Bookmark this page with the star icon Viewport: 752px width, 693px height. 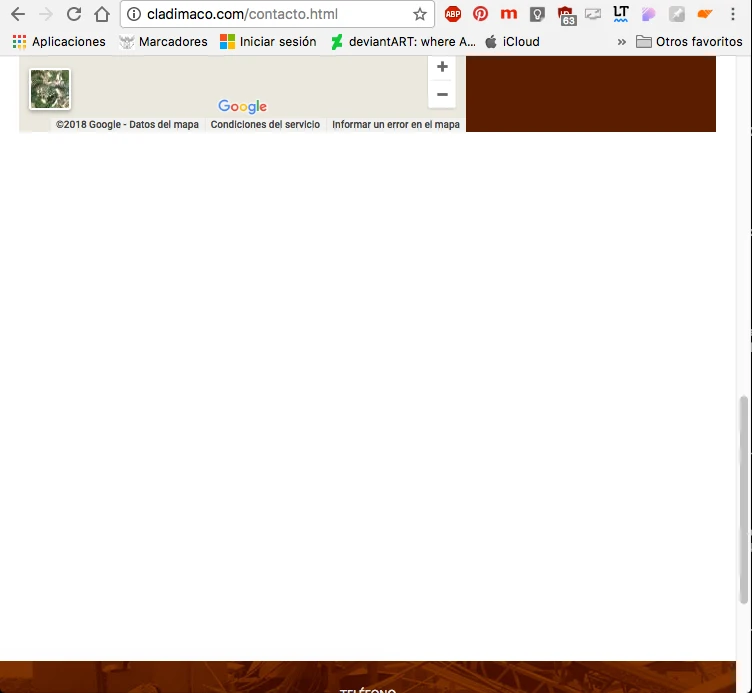coord(420,14)
